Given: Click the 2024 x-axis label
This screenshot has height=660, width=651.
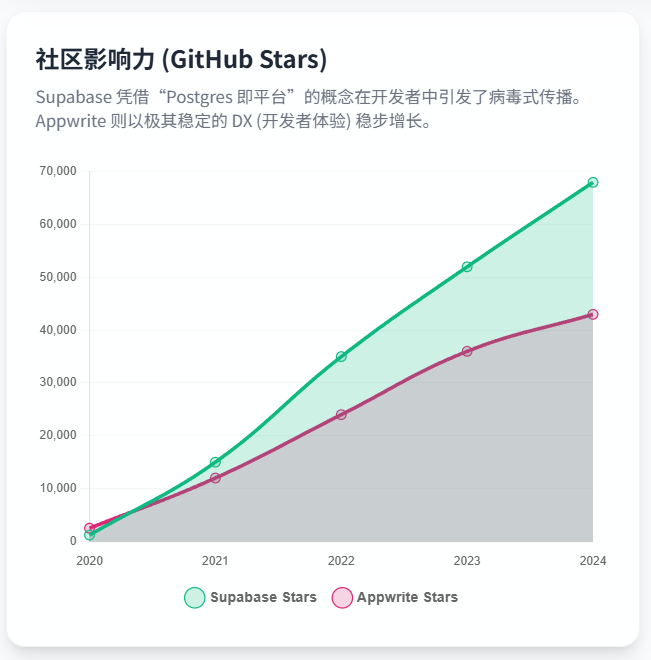Looking at the screenshot, I should click(x=592, y=560).
